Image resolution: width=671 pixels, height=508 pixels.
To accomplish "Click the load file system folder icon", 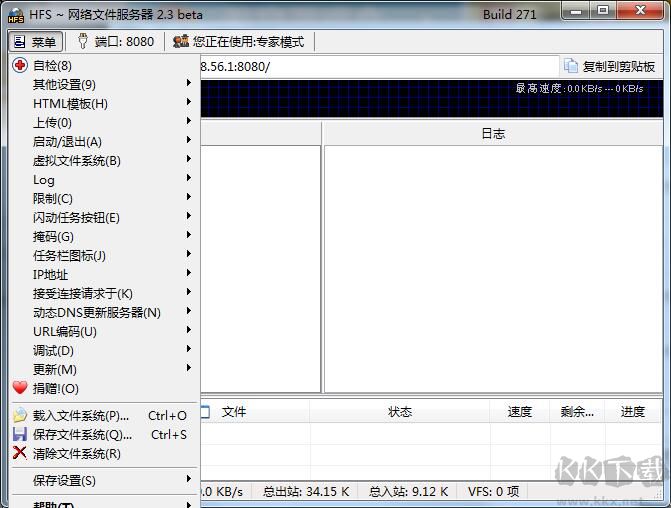I will [x=20, y=415].
